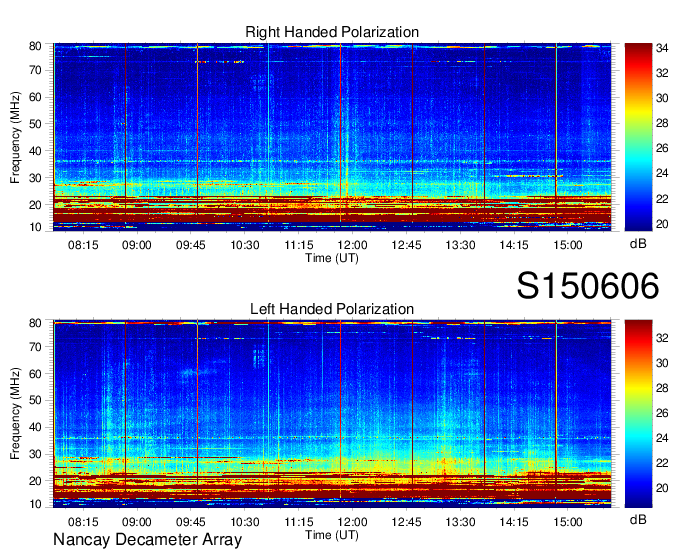Click the "Right Handed Polarization" plot title
The width and height of the screenshot is (680, 552).
(x=332, y=32)
